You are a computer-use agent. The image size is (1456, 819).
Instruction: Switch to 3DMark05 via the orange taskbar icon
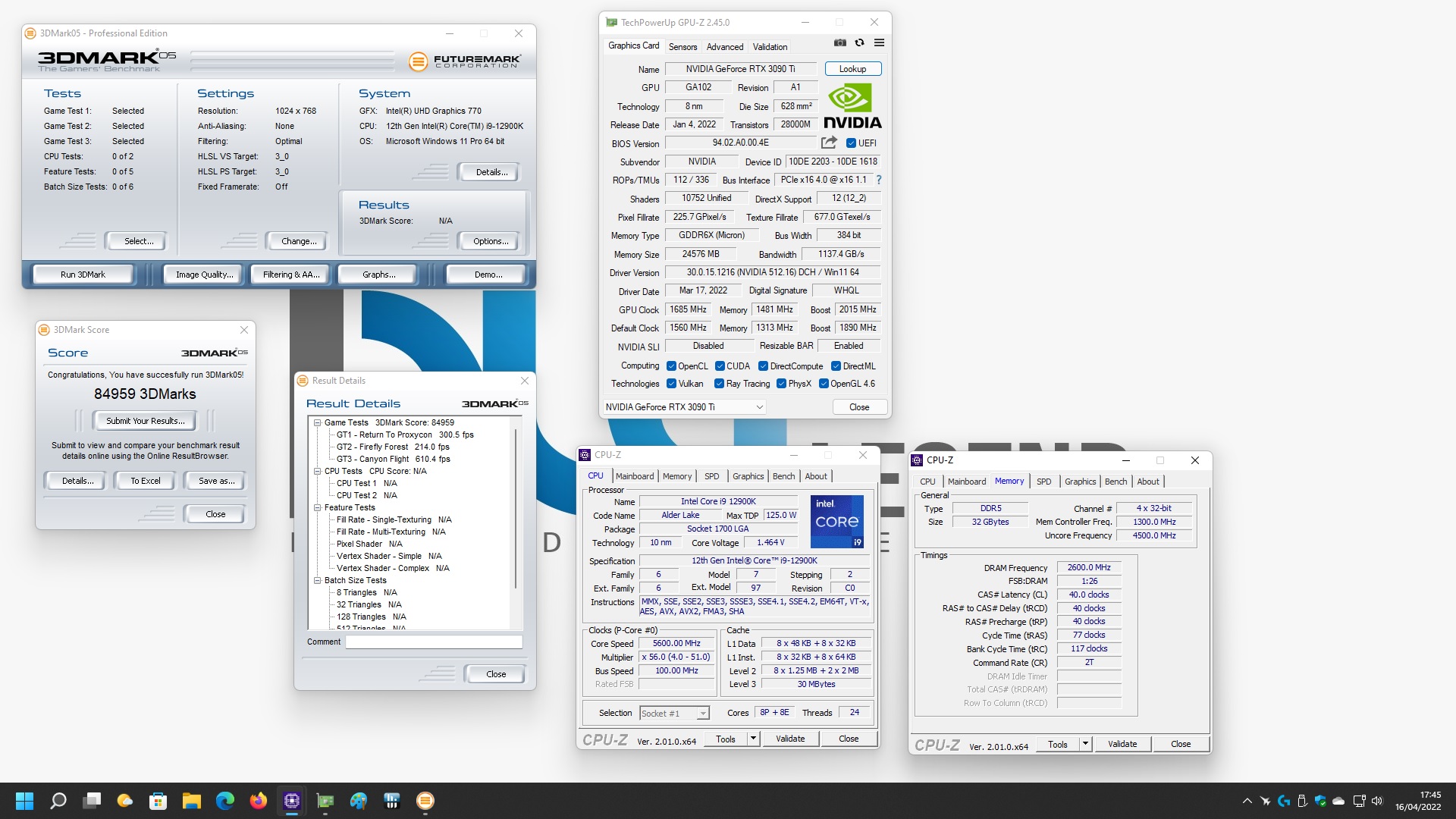pyautogui.click(x=425, y=801)
